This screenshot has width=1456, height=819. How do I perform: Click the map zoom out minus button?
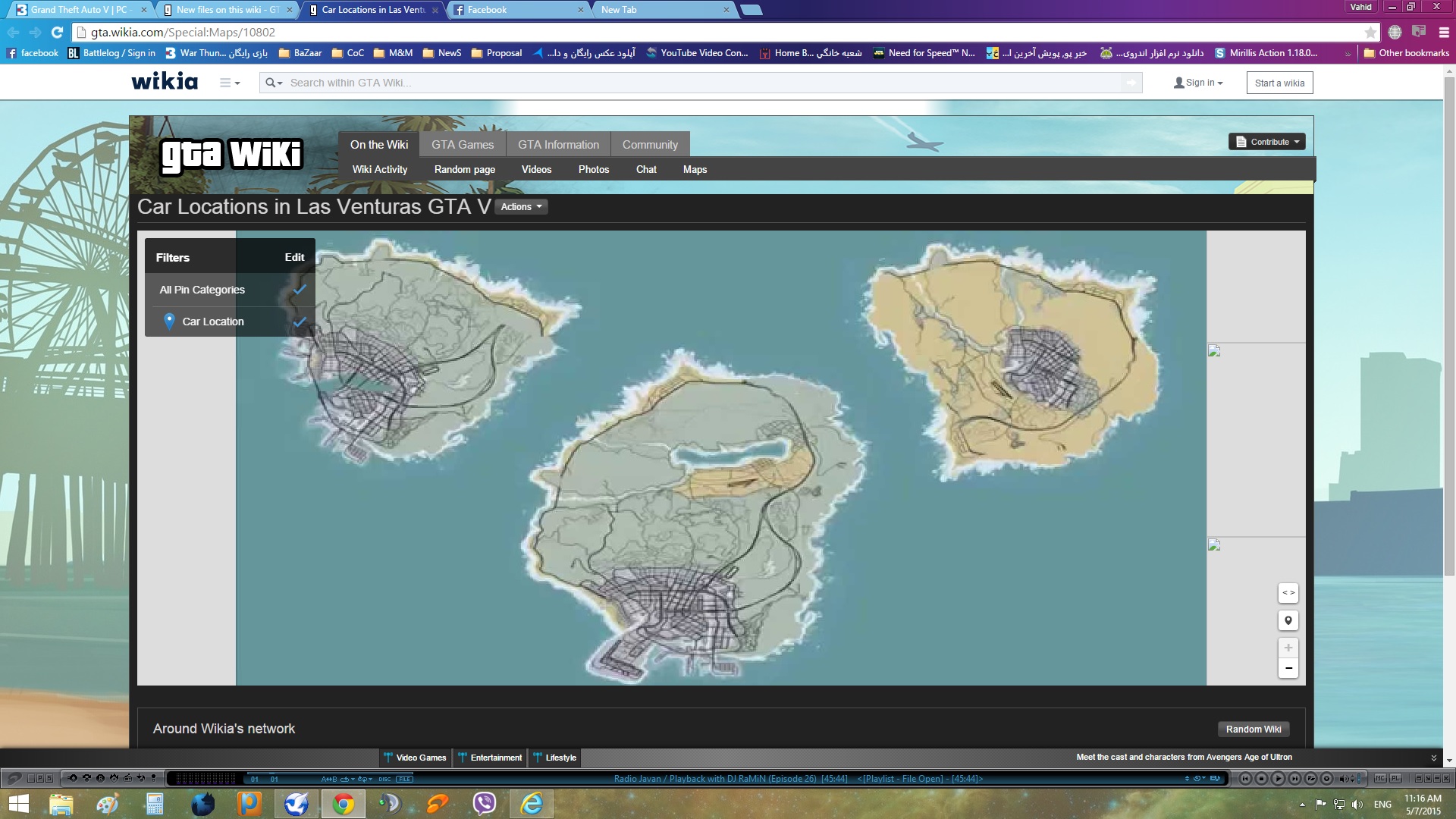1288,668
